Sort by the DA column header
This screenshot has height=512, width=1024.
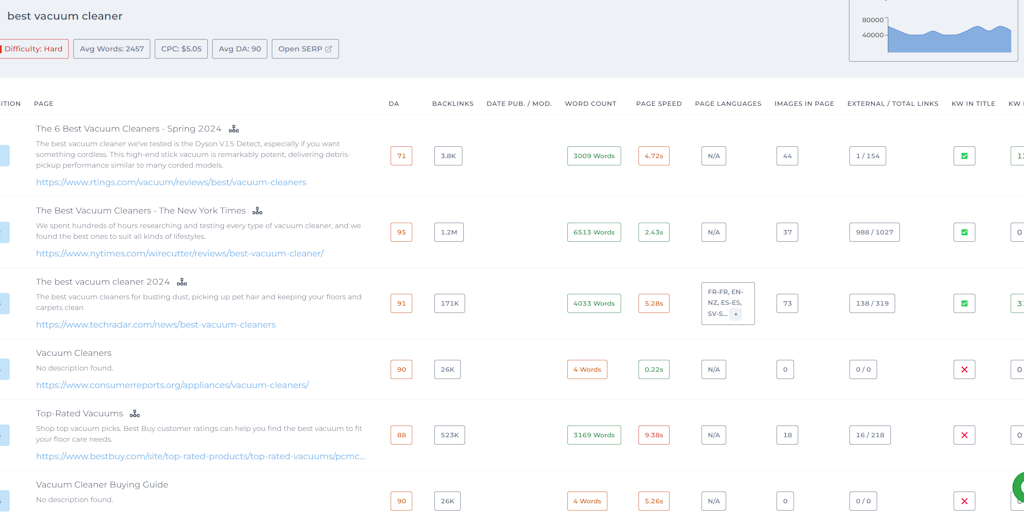point(394,104)
